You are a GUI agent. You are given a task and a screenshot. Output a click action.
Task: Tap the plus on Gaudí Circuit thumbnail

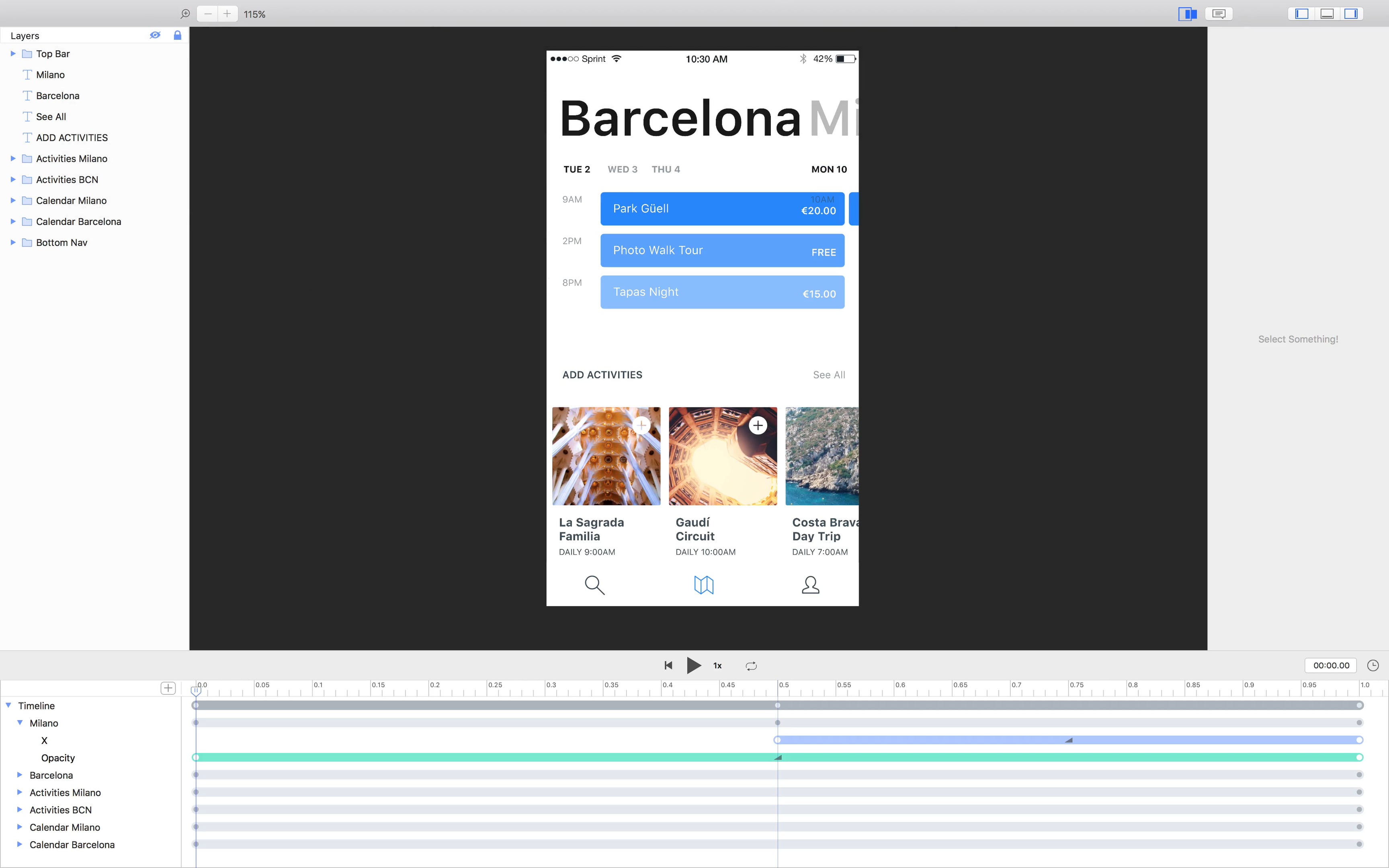(758, 426)
